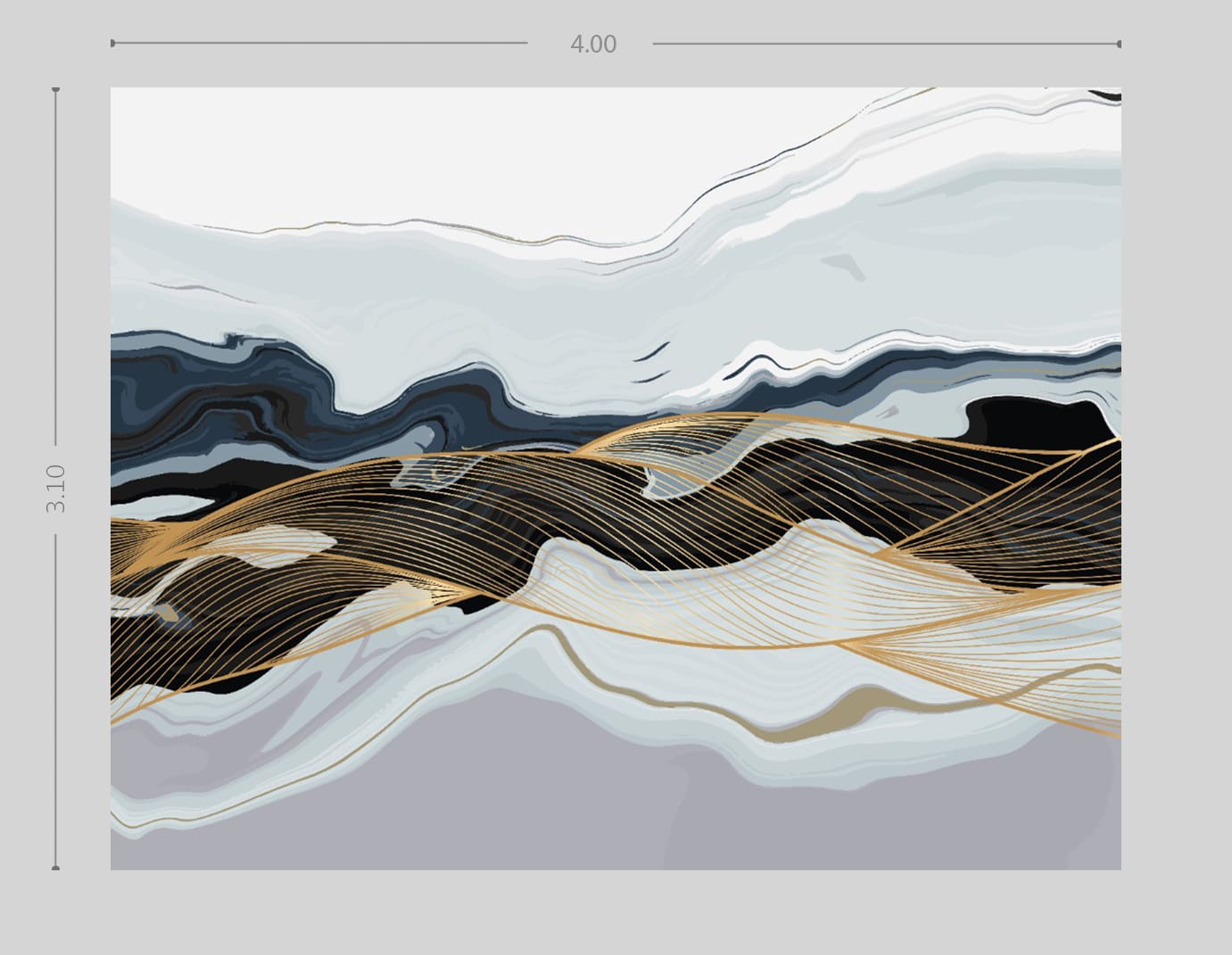Viewport: 1232px width, 955px height.
Task: Select the 4.00 width dimension label
Action: [x=593, y=44]
